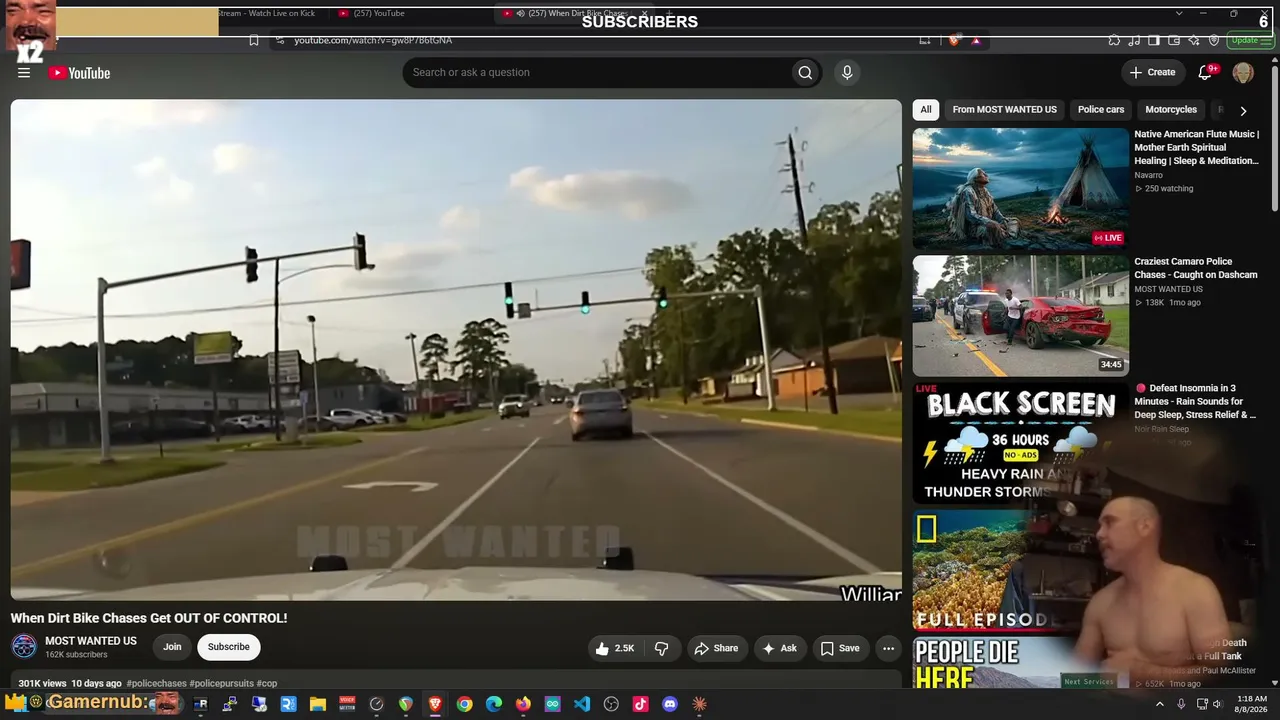Image resolution: width=1280 pixels, height=720 pixels.
Task: Open the Brave Wallet icon
Action: [x=1174, y=40]
